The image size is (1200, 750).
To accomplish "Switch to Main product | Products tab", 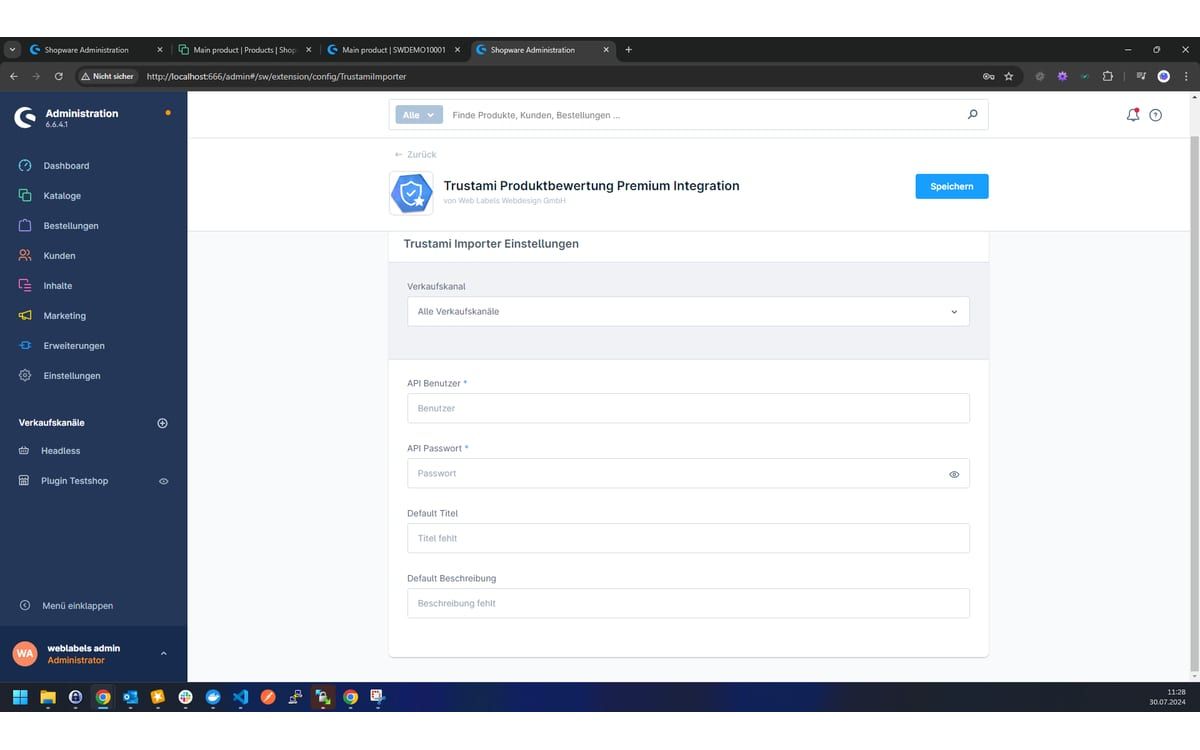I will coord(245,50).
